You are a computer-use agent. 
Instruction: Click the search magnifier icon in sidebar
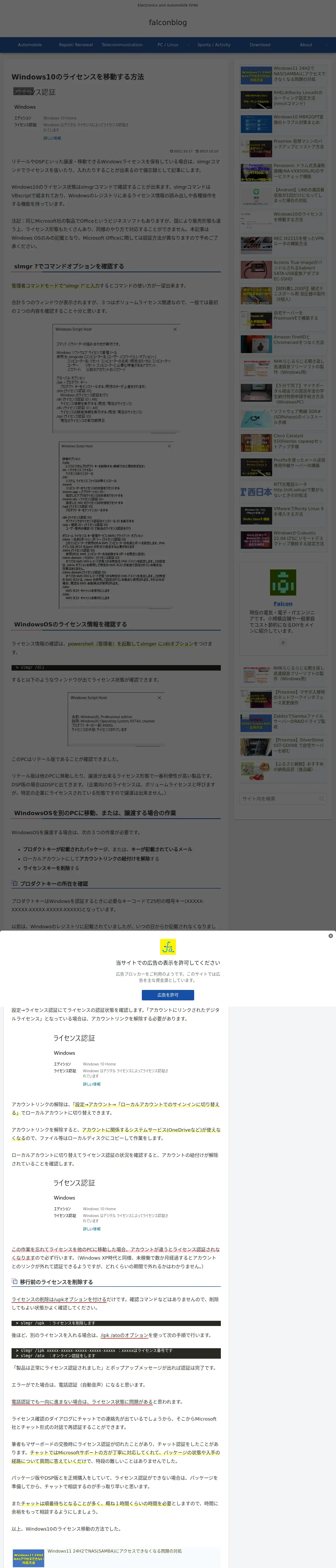pos(321,799)
